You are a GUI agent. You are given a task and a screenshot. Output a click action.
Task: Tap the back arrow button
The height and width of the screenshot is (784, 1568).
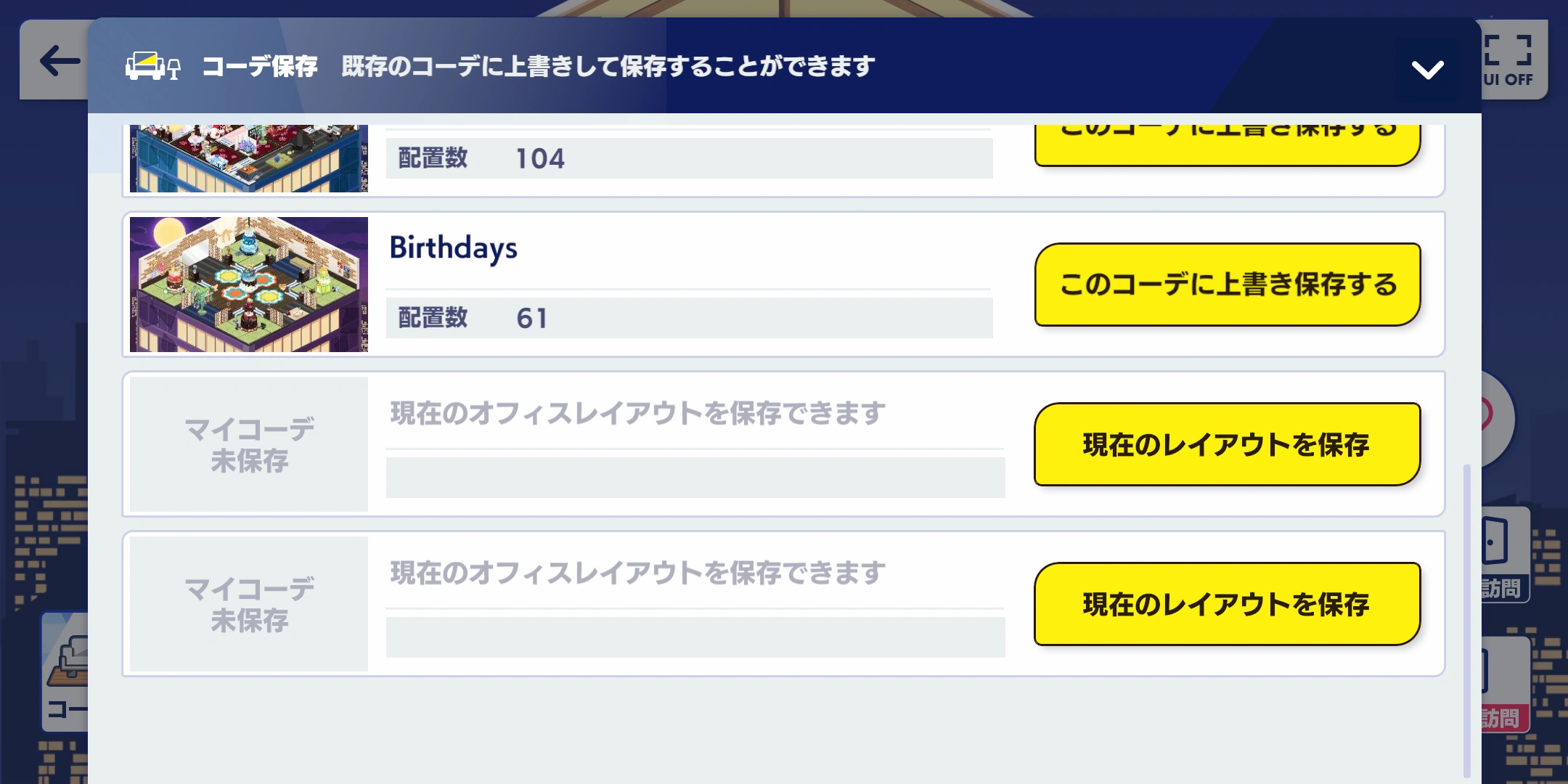tap(57, 61)
